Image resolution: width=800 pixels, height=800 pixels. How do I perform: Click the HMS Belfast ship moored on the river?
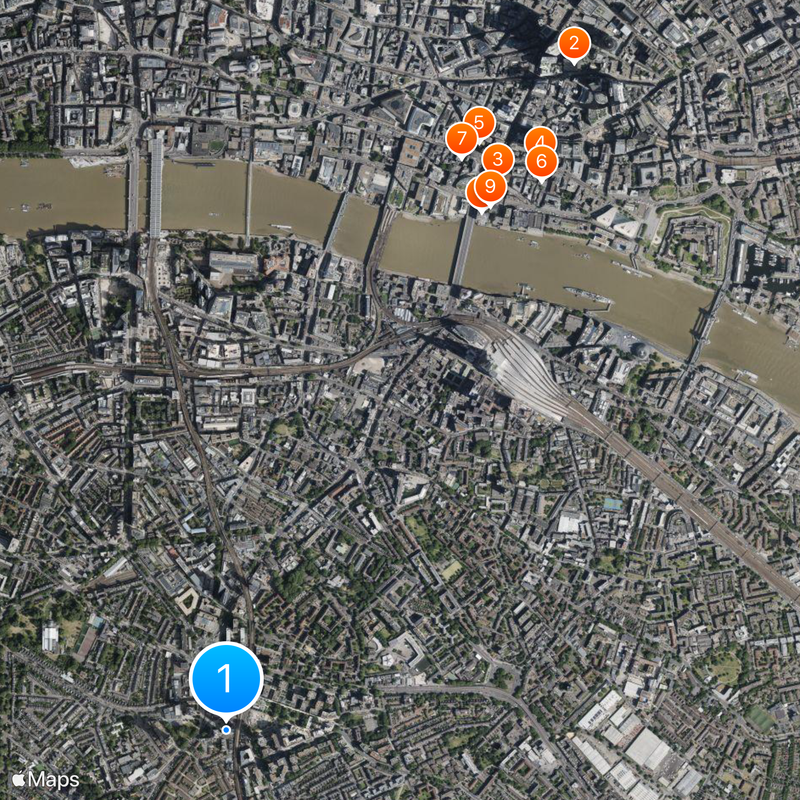(x=587, y=295)
